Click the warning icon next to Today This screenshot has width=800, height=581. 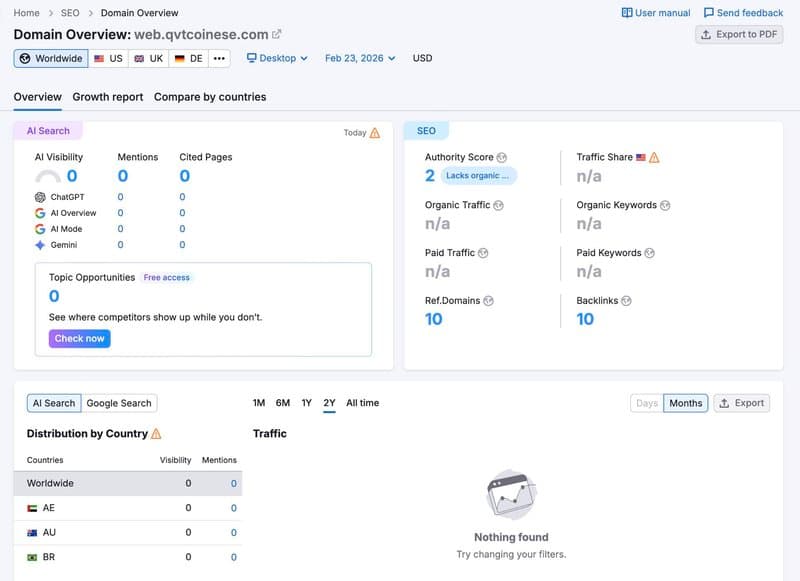click(375, 133)
